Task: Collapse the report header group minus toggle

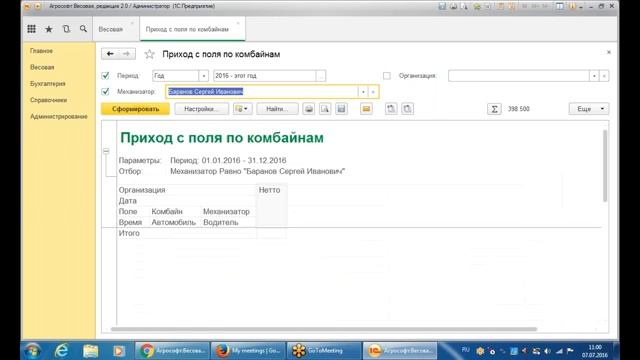Action: click(106, 151)
